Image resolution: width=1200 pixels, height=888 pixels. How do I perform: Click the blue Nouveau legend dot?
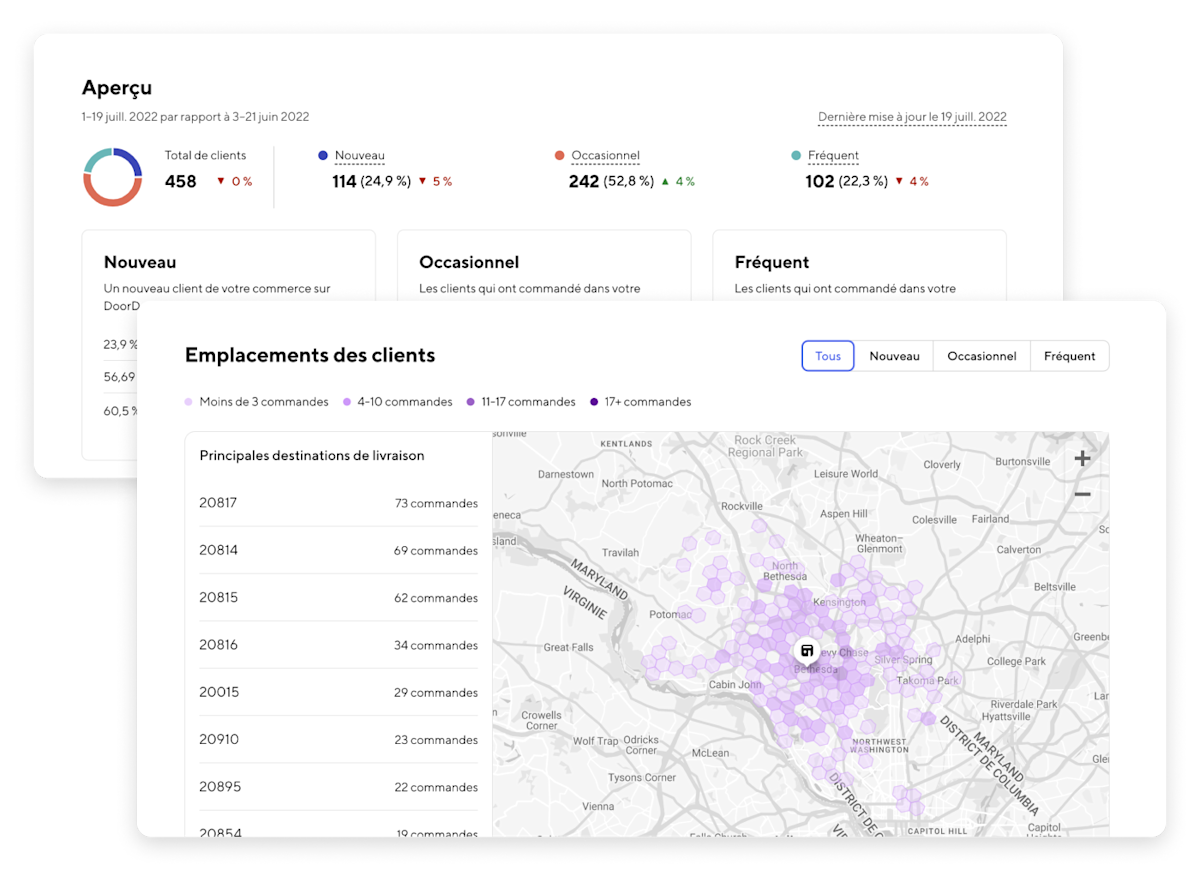click(321, 155)
